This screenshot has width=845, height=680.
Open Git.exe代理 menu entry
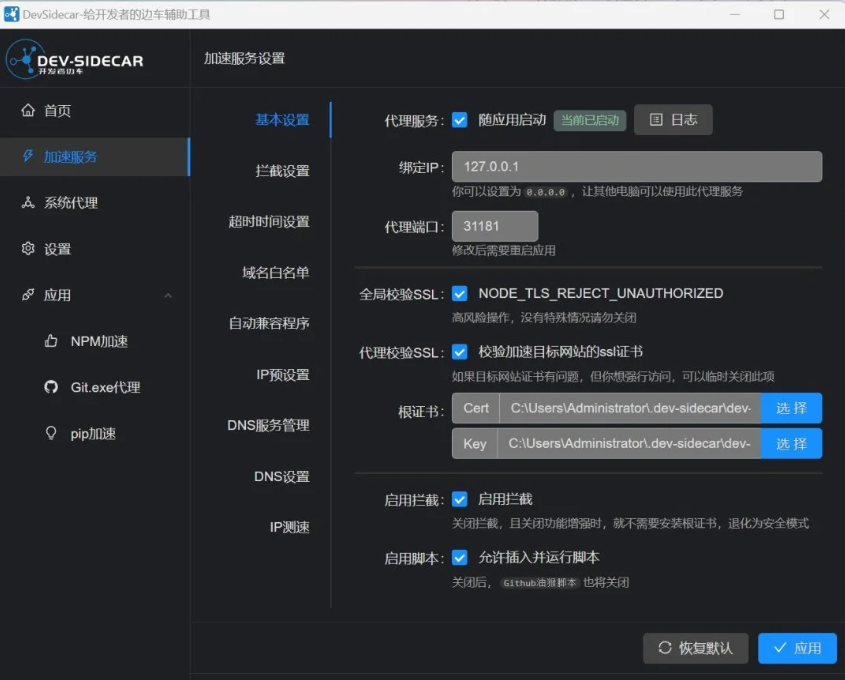click(95, 387)
